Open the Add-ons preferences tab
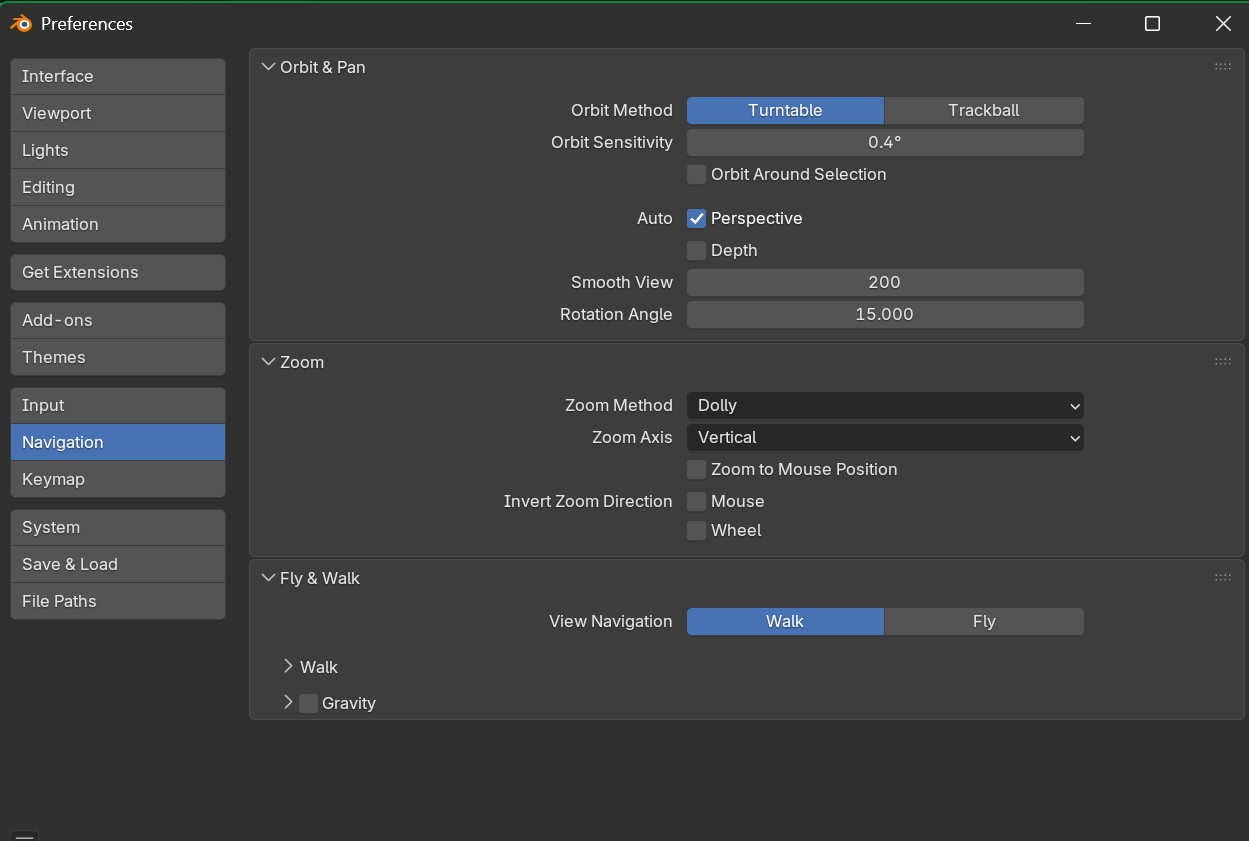Viewport: 1249px width, 841px height. click(118, 320)
